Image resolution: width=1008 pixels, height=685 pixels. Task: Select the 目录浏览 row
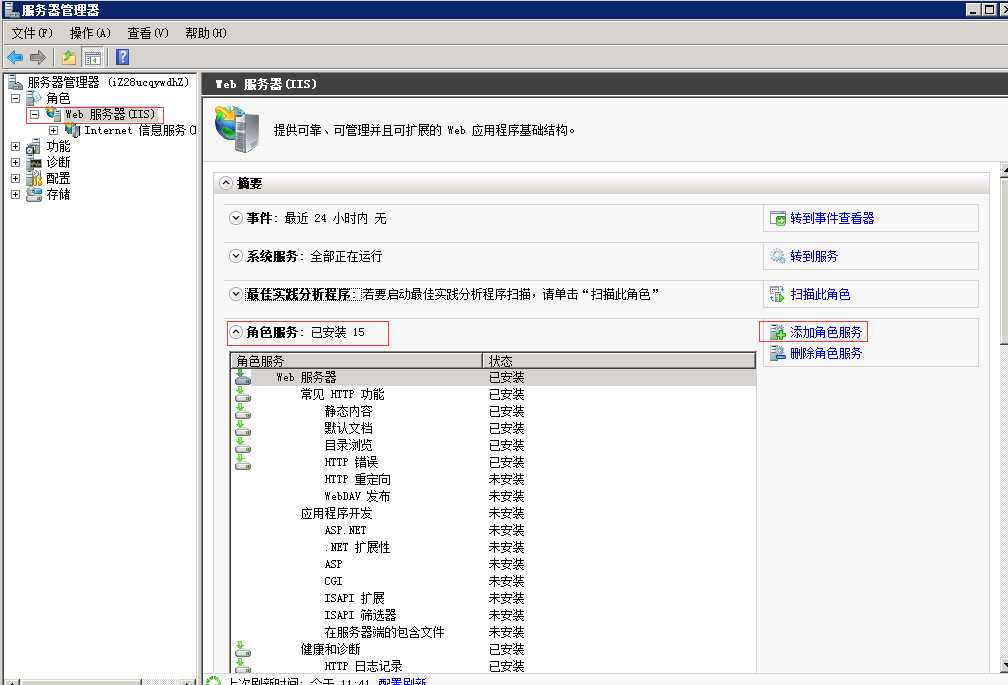[492, 445]
